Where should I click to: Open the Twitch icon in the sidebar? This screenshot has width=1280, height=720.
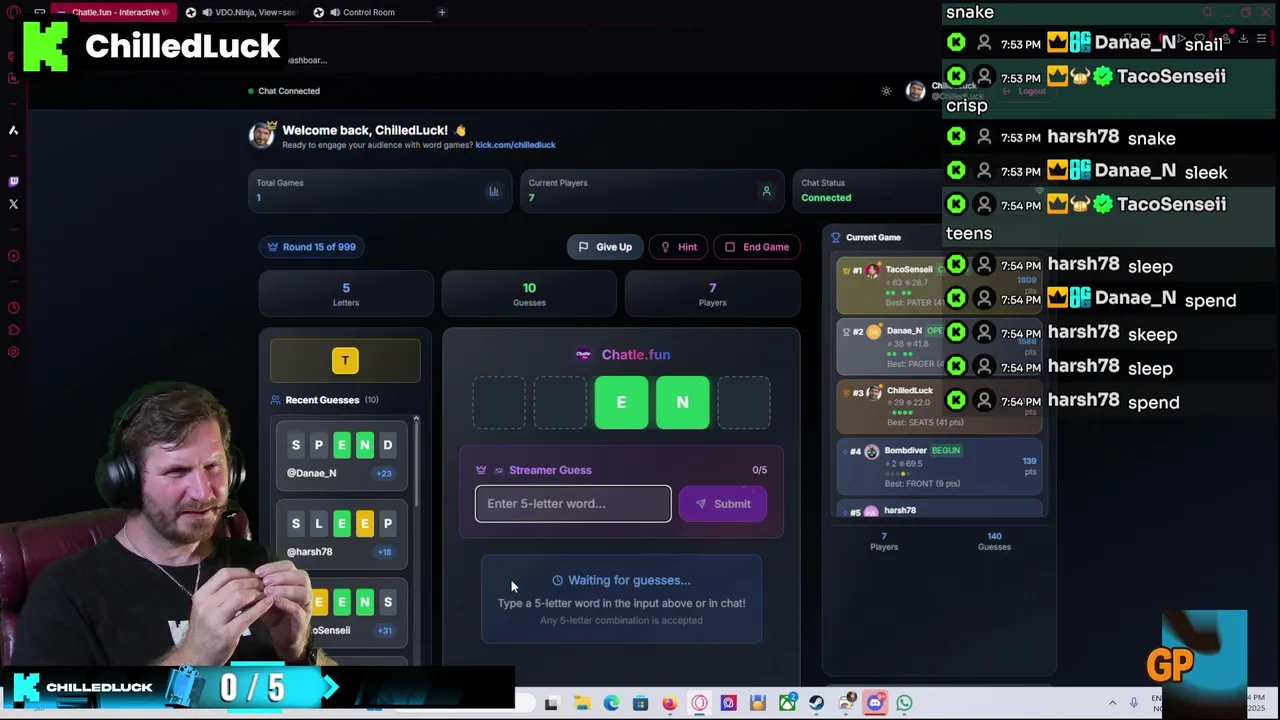coord(13,182)
